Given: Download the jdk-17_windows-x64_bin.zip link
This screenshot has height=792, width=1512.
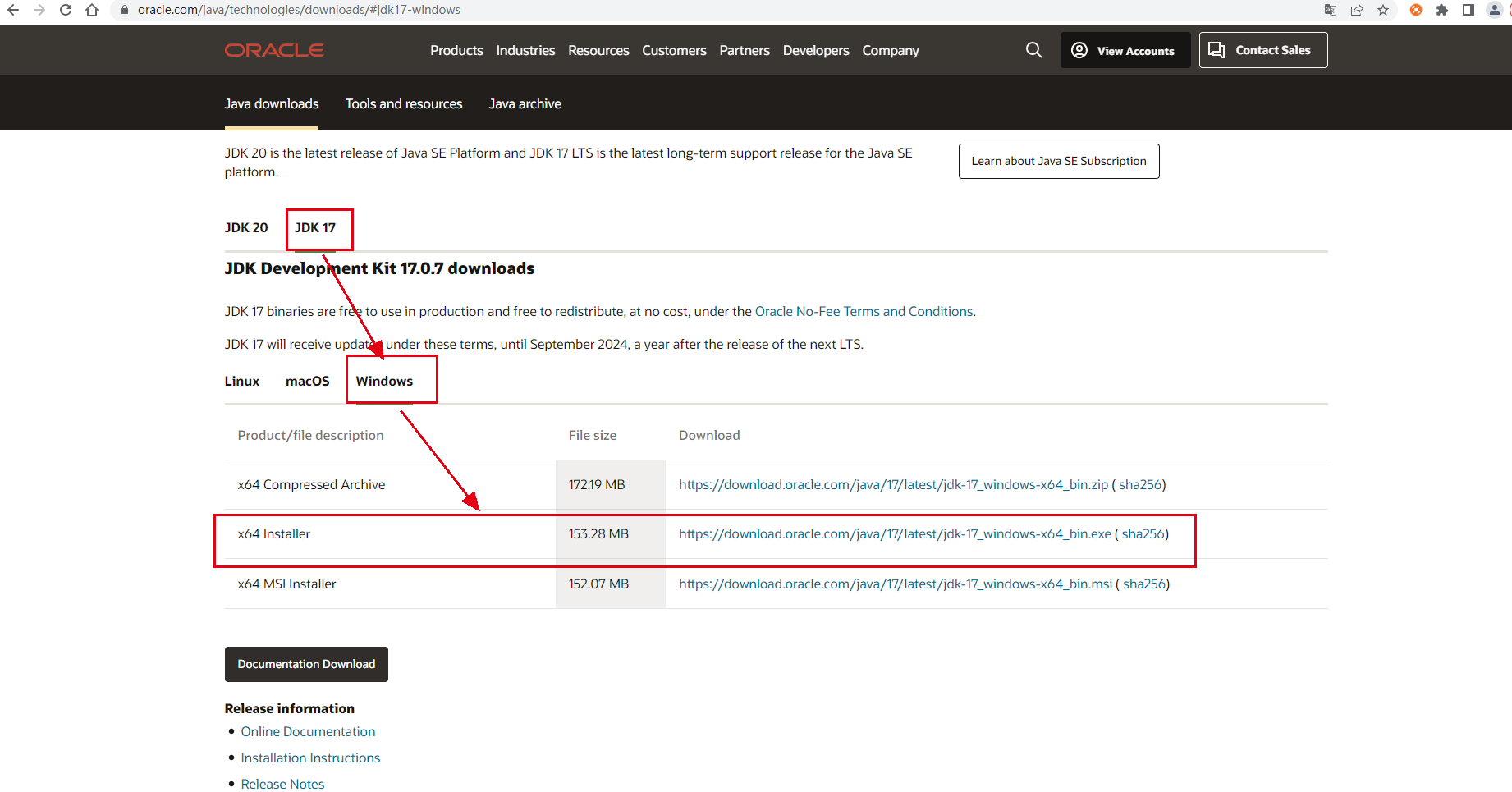Looking at the screenshot, I should coord(893,484).
